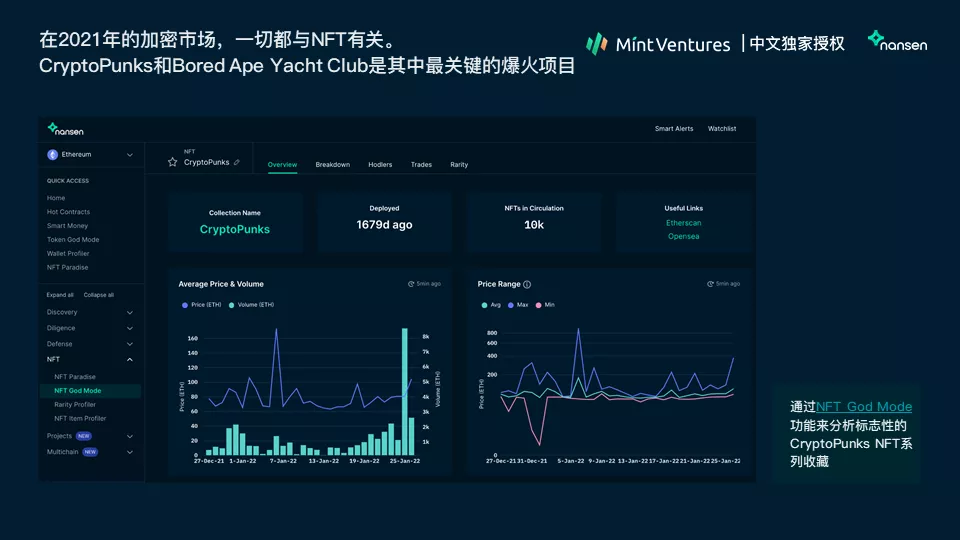Image resolution: width=960 pixels, height=540 pixels.
Task: Open the Etherscan link
Action: 683,223
